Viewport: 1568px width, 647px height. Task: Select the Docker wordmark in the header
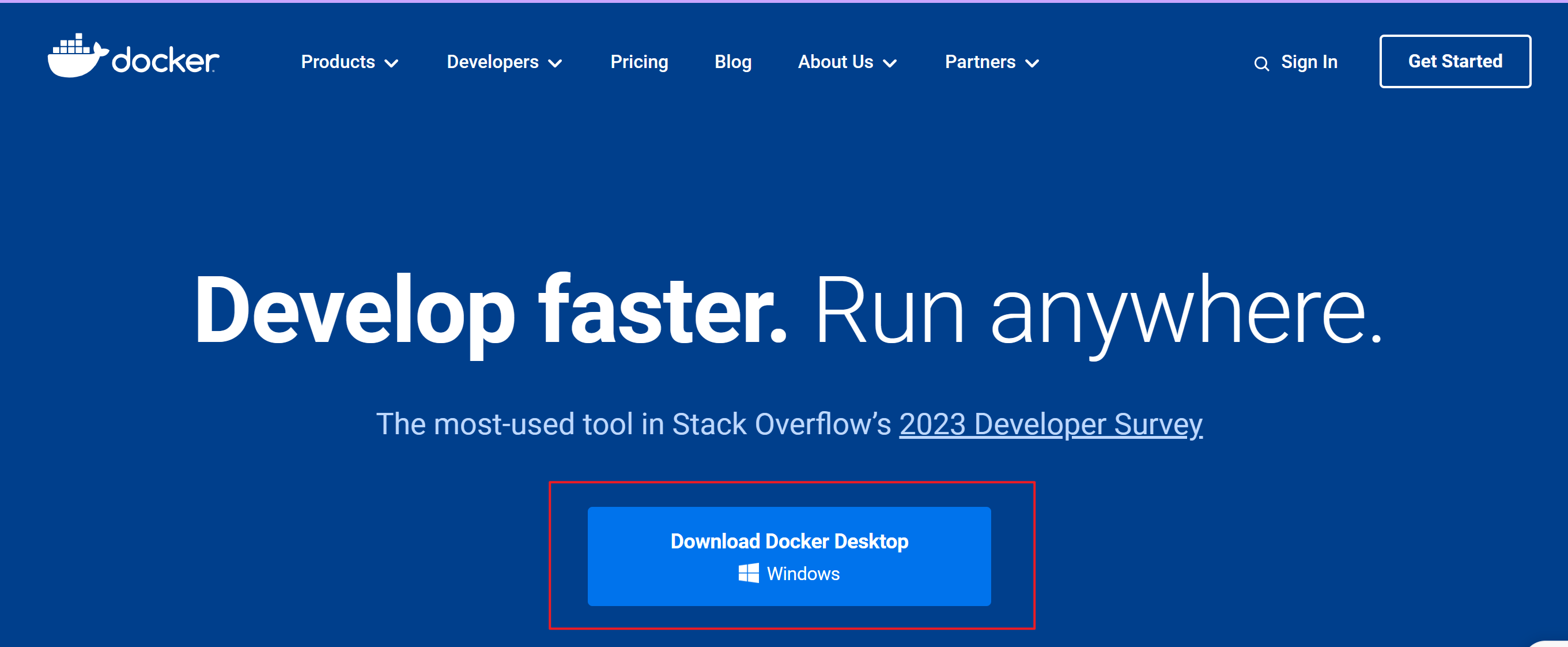164,60
